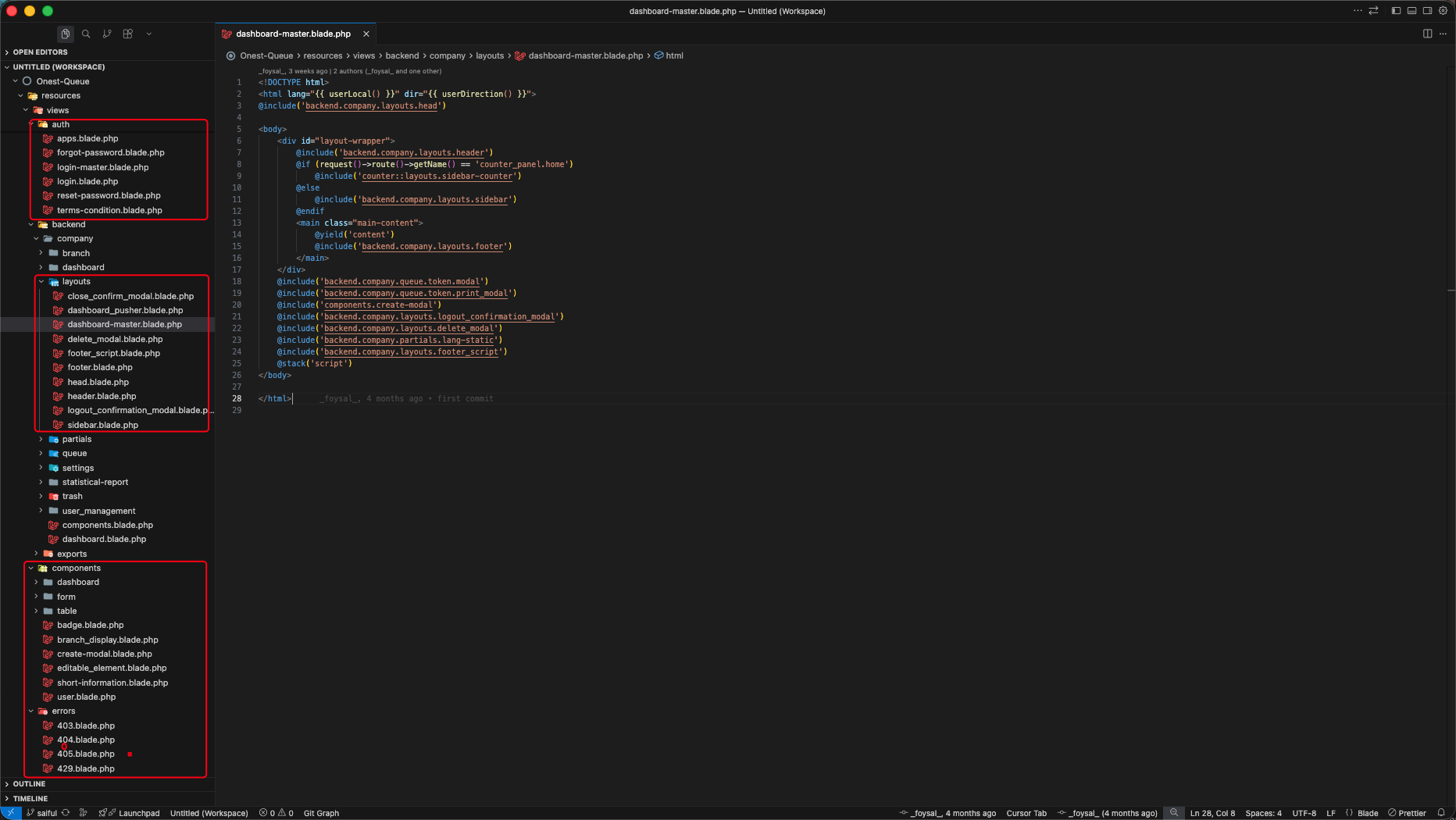The width and height of the screenshot is (1456, 820).
Task: Click the swap arrows icon in title bar
Action: point(1373,11)
